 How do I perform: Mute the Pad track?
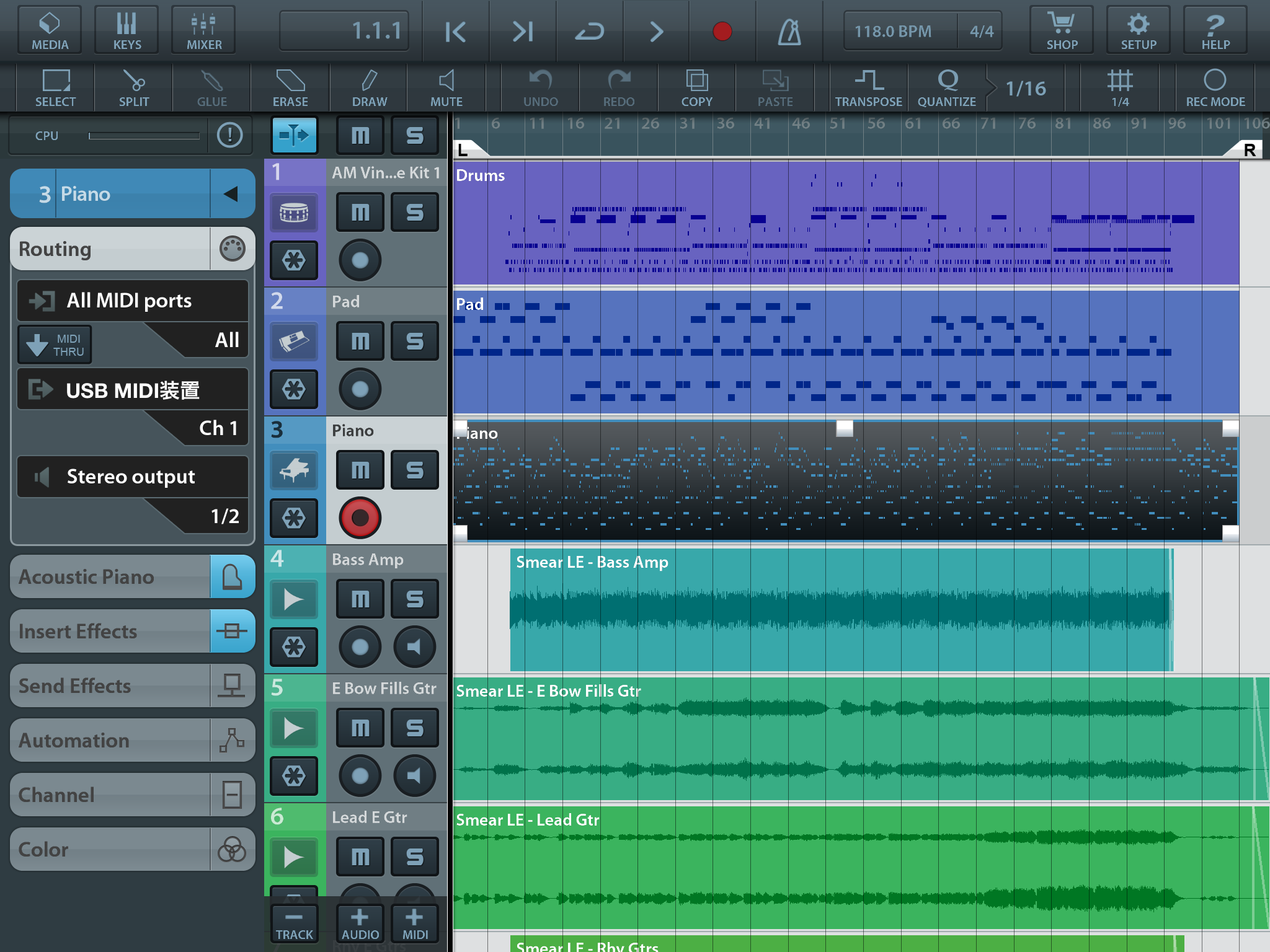point(360,341)
